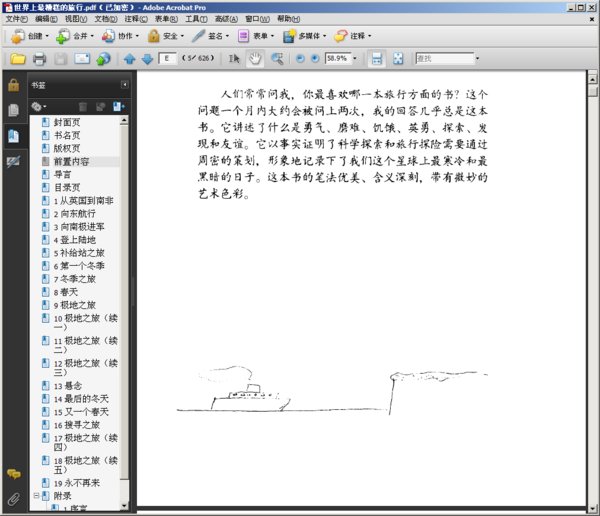Go to previous page with up arrow
Screen dimensions: 600x516
point(129,59)
